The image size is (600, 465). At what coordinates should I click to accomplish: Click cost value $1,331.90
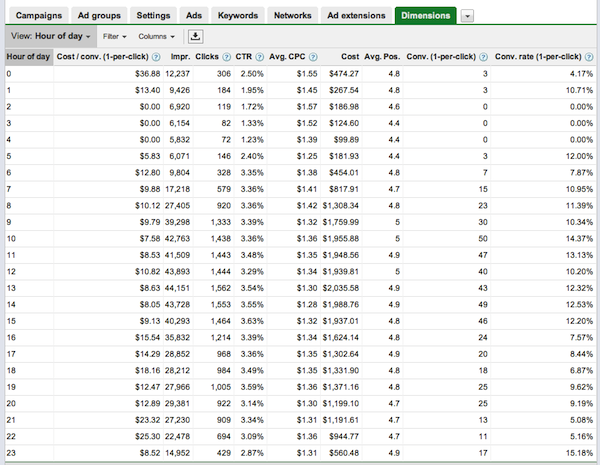click(x=341, y=370)
